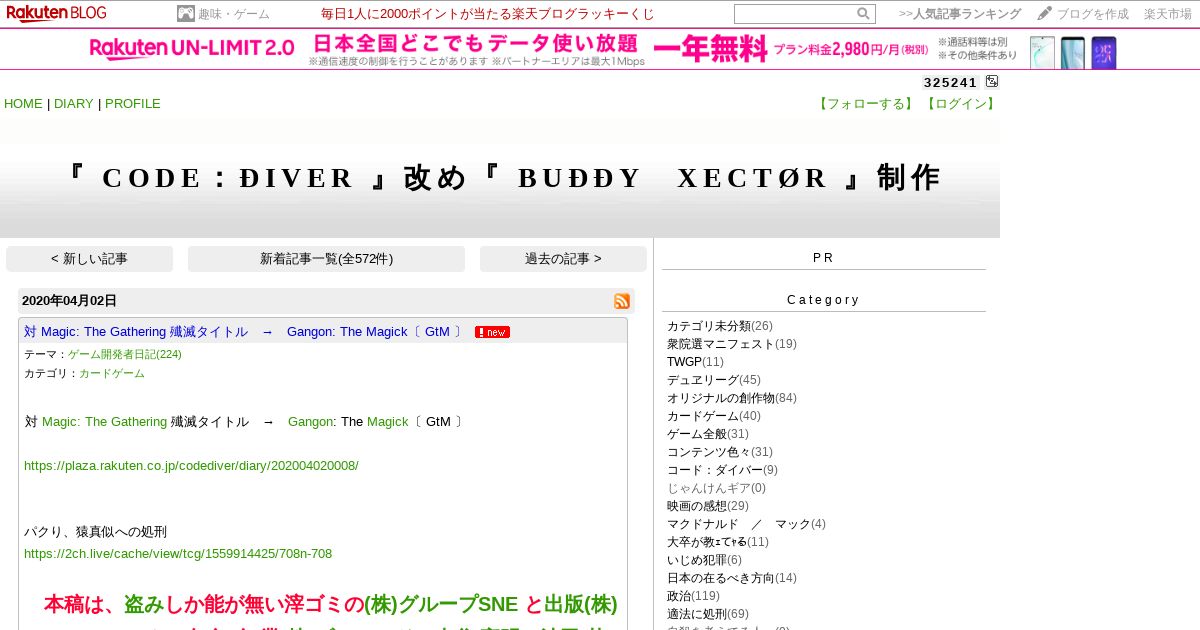Open 新着記事一覧(全572件) button
This screenshot has height=630, width=1200.
[326, 259]
